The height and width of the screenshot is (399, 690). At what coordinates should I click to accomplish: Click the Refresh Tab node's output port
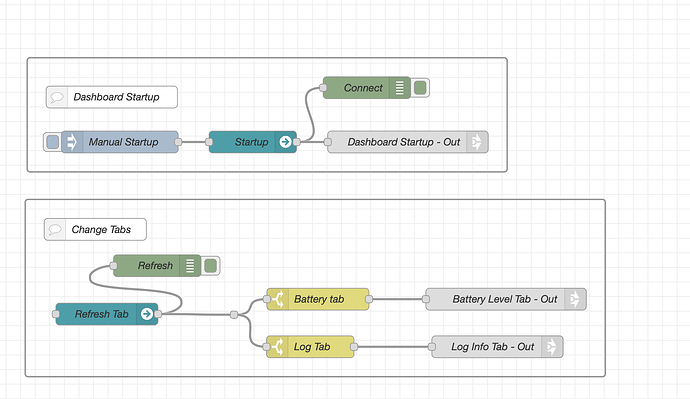click(x=158, y=314)
